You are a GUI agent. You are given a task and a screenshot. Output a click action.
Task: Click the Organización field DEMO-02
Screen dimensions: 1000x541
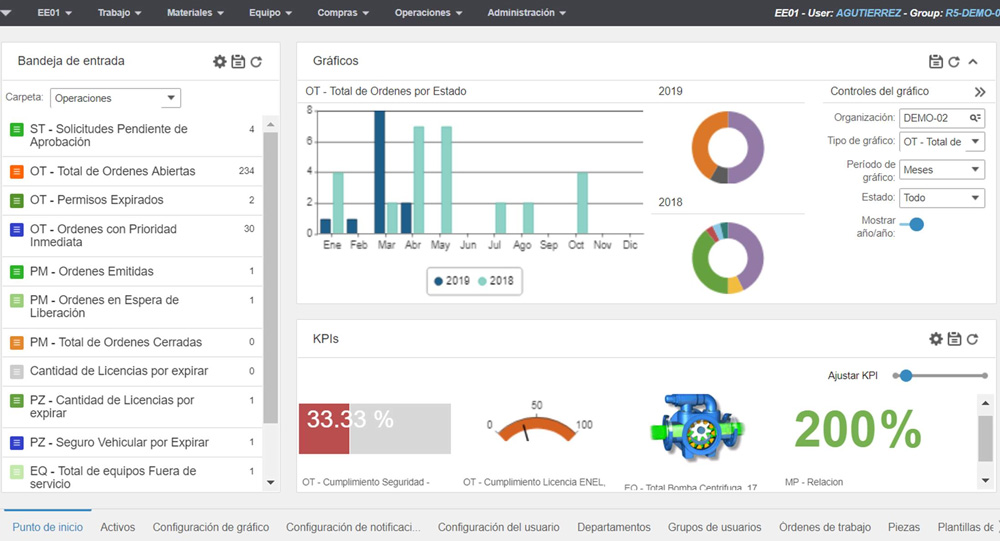tap(942, 118)
